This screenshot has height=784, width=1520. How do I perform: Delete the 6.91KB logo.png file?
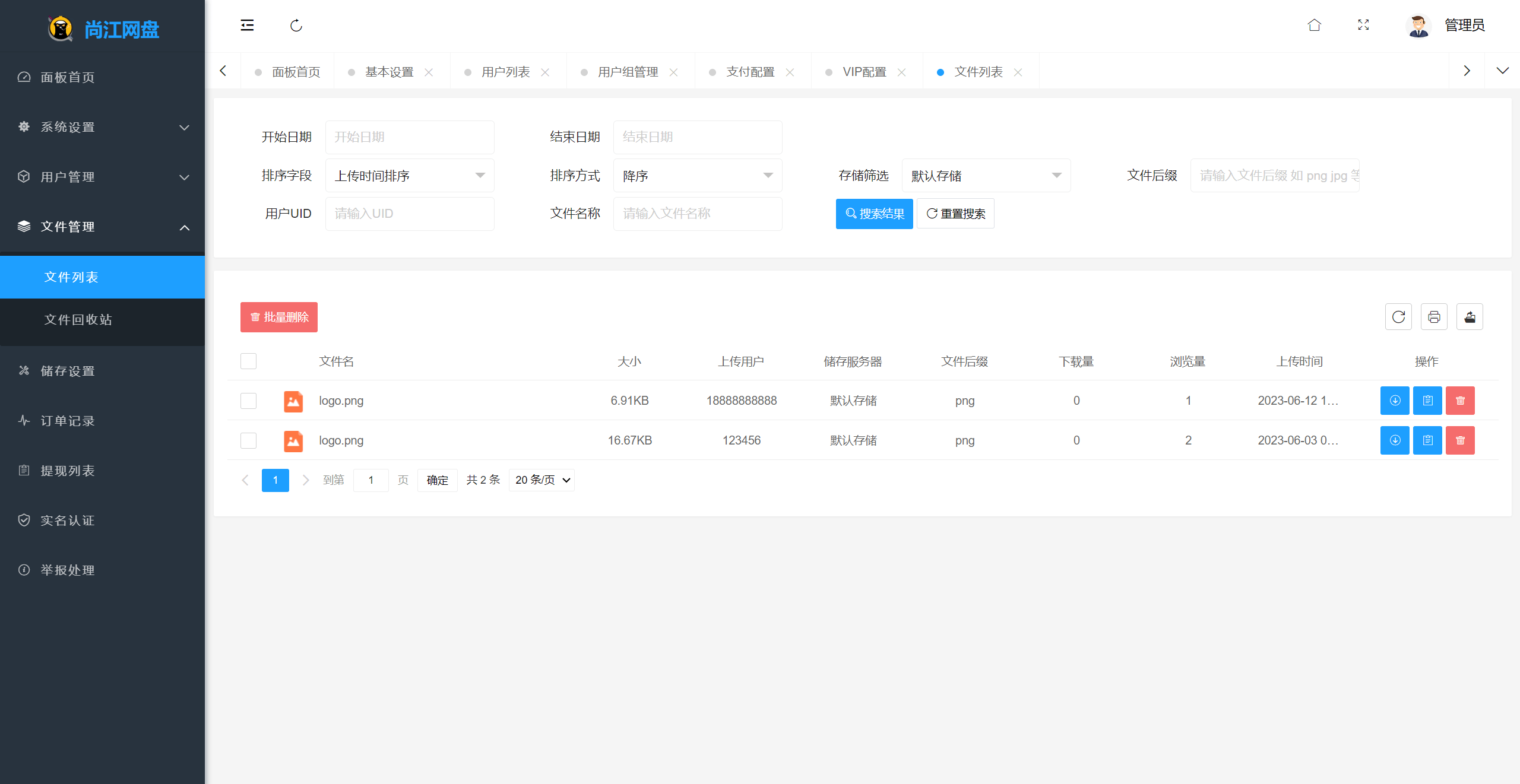[1460, 401]
